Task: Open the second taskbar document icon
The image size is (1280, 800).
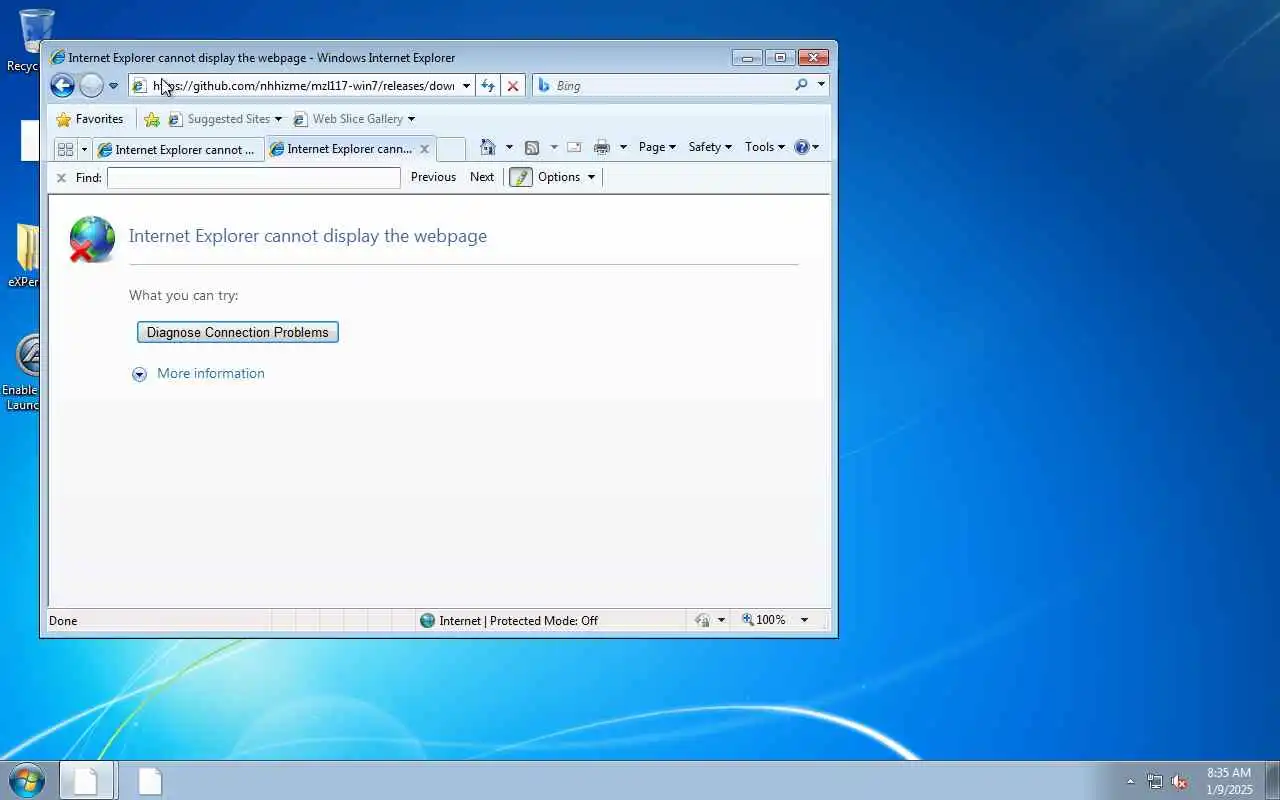Action: (x=150, y=781)
